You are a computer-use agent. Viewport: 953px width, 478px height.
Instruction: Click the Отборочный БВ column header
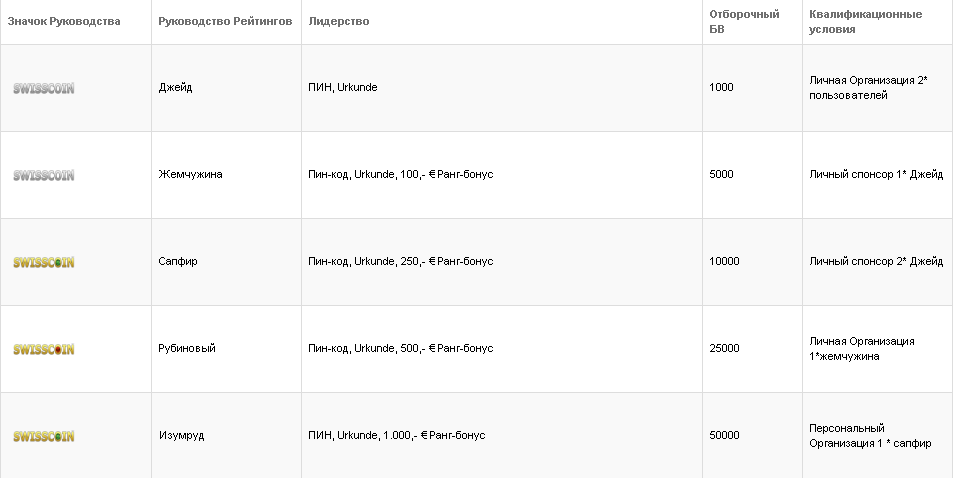point(744,22)
